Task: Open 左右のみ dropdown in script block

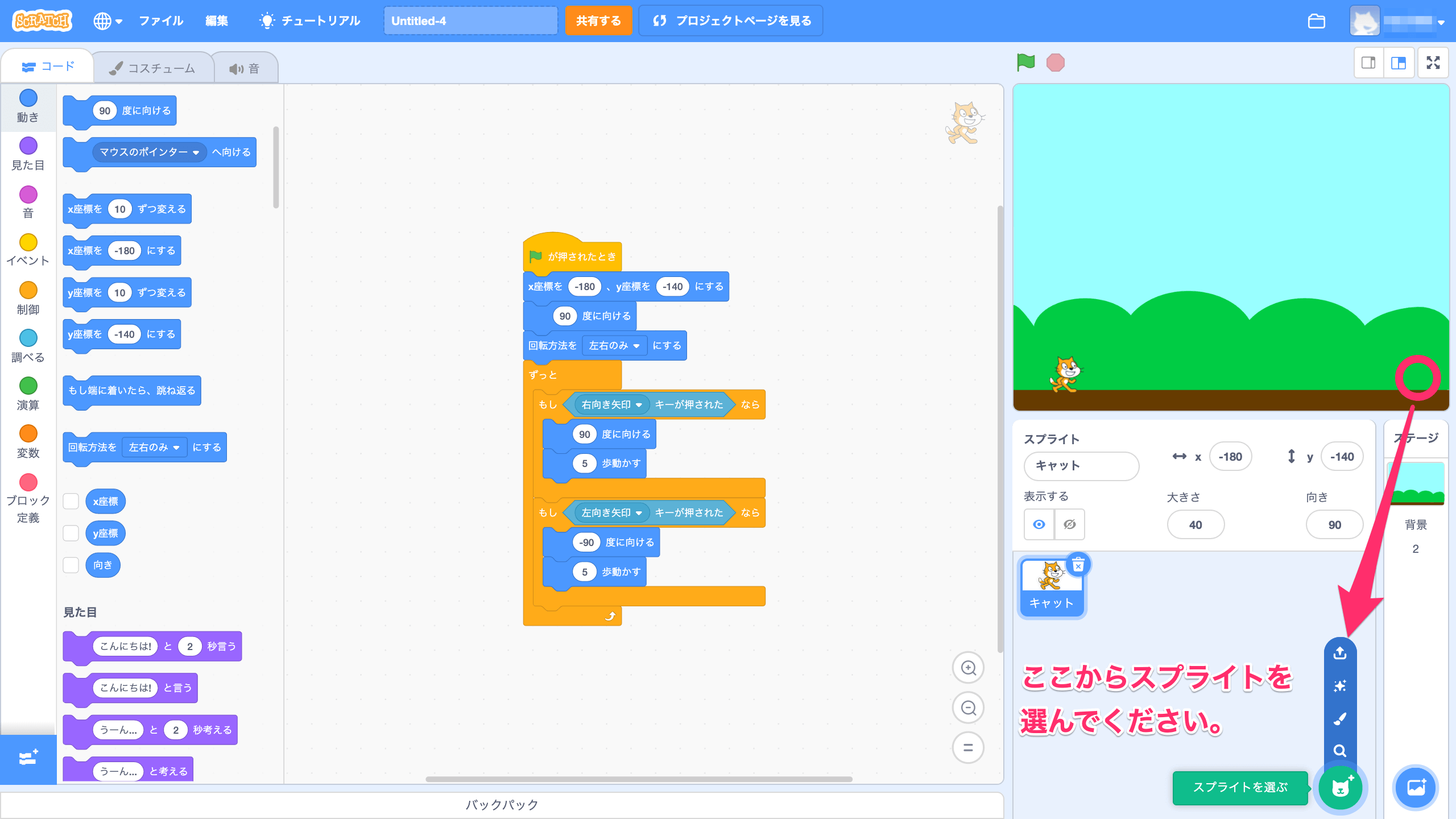Action: pyautogui.click(x=614, y=346)
